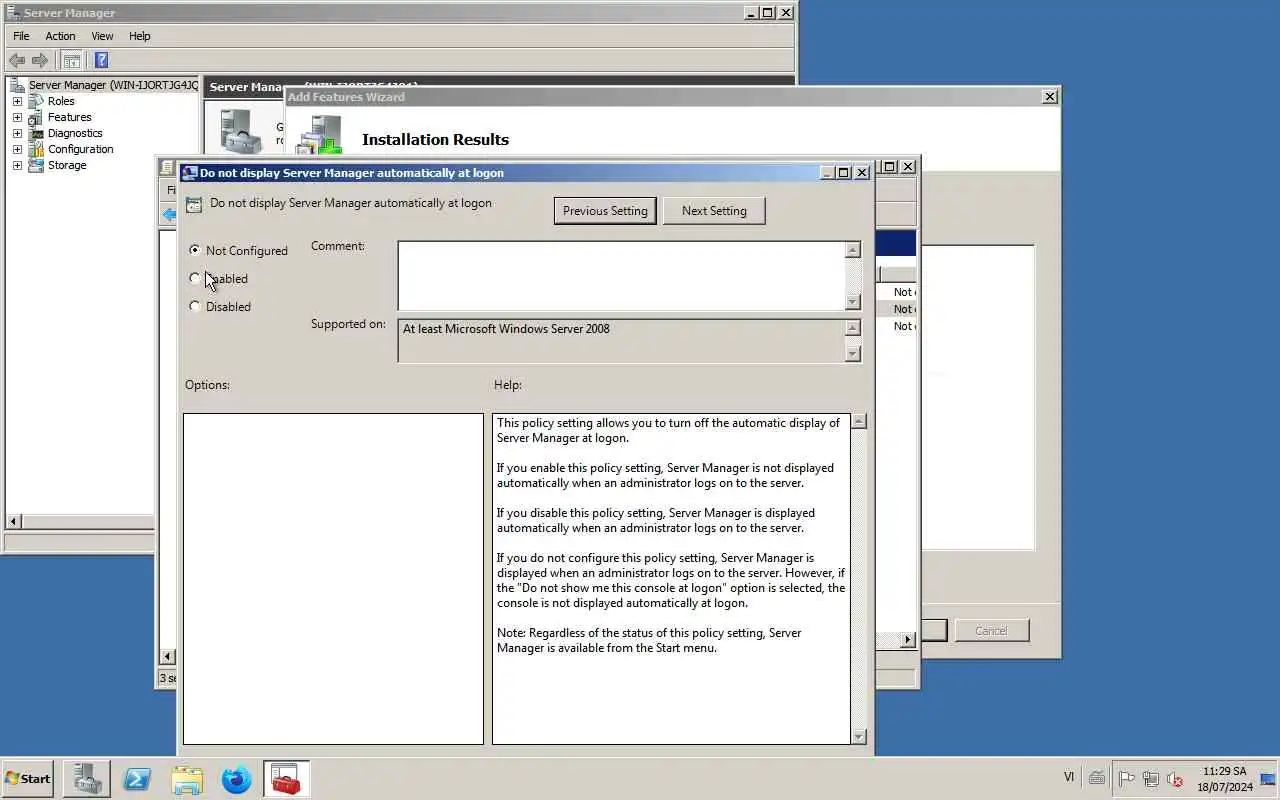Click inside the Comment text box
The image size is (1280, 800).
(x=621, y=276)
